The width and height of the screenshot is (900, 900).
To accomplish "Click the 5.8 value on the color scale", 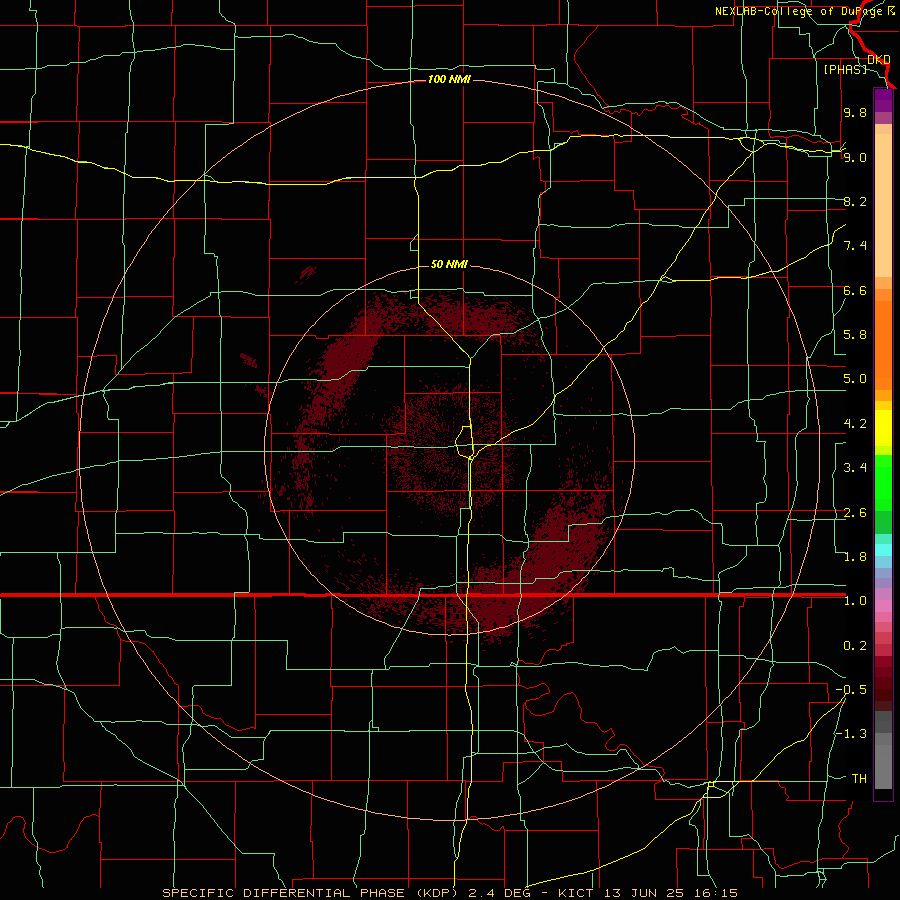I will (x=855, y=335).
